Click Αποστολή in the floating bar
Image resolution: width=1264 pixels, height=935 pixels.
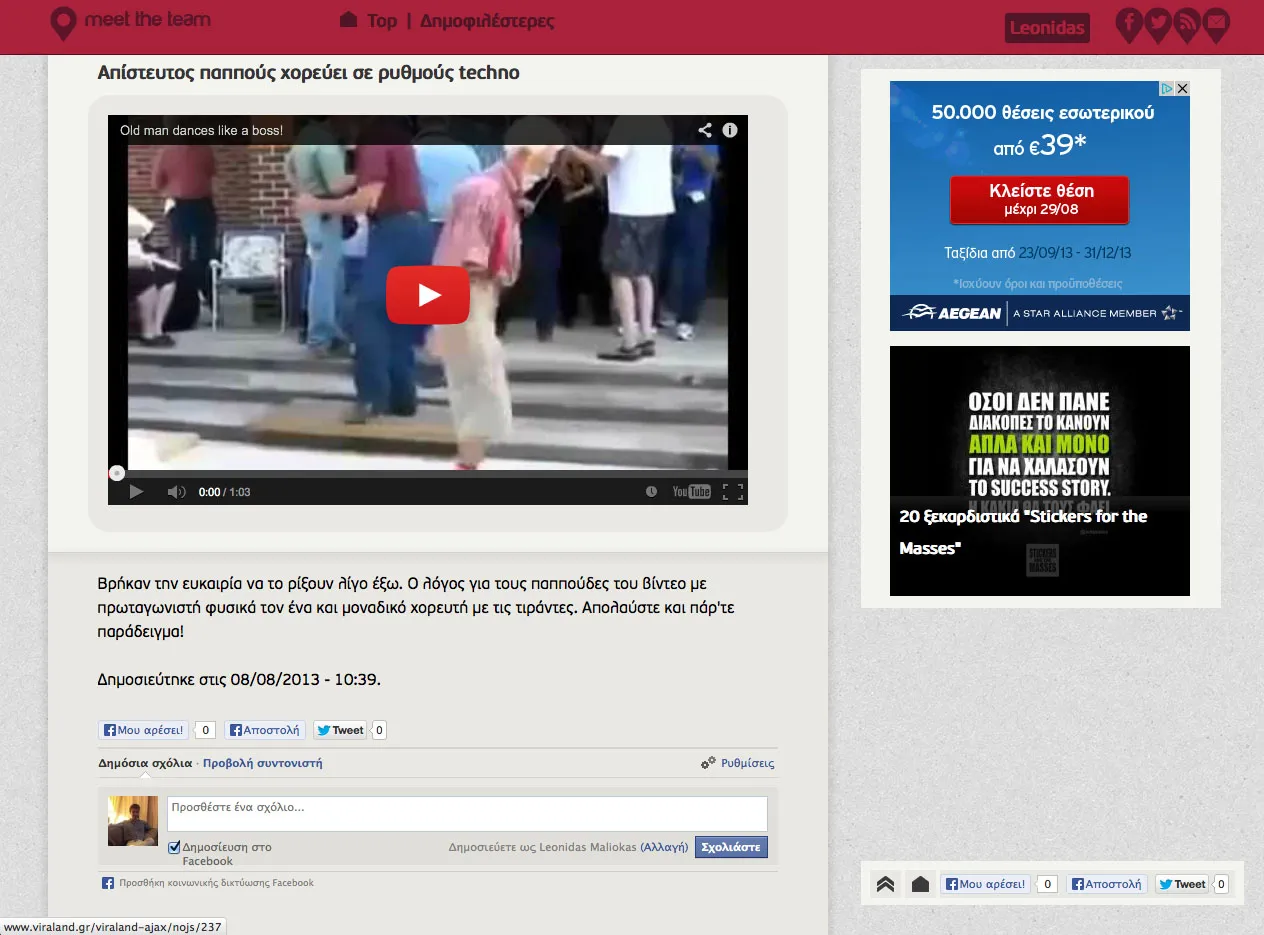pos(1107,884)
